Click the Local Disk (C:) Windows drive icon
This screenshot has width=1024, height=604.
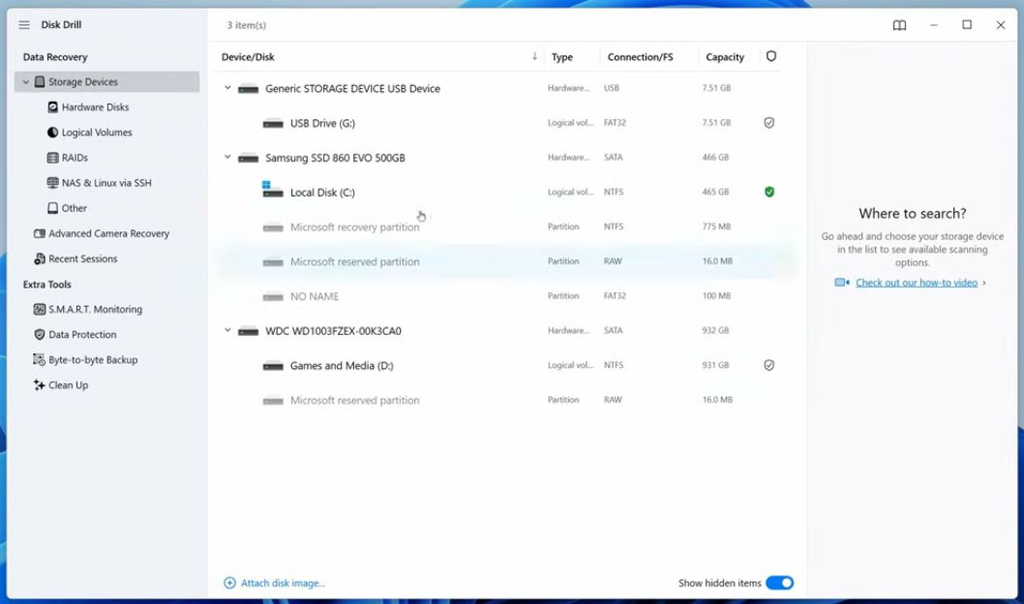tap(272, 190)
